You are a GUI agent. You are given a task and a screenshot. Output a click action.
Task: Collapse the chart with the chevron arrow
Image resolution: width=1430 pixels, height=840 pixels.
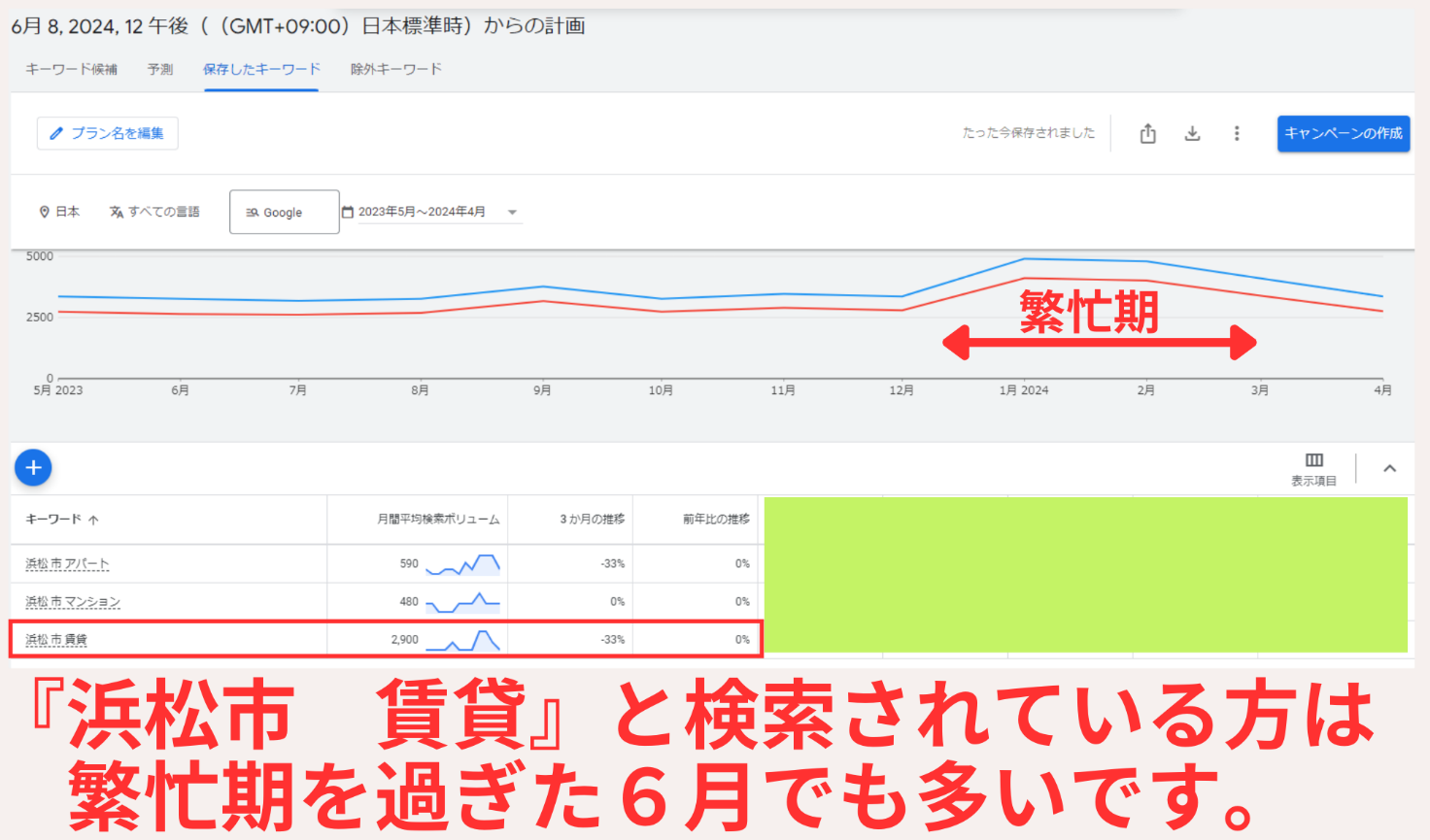[1390, 468]
